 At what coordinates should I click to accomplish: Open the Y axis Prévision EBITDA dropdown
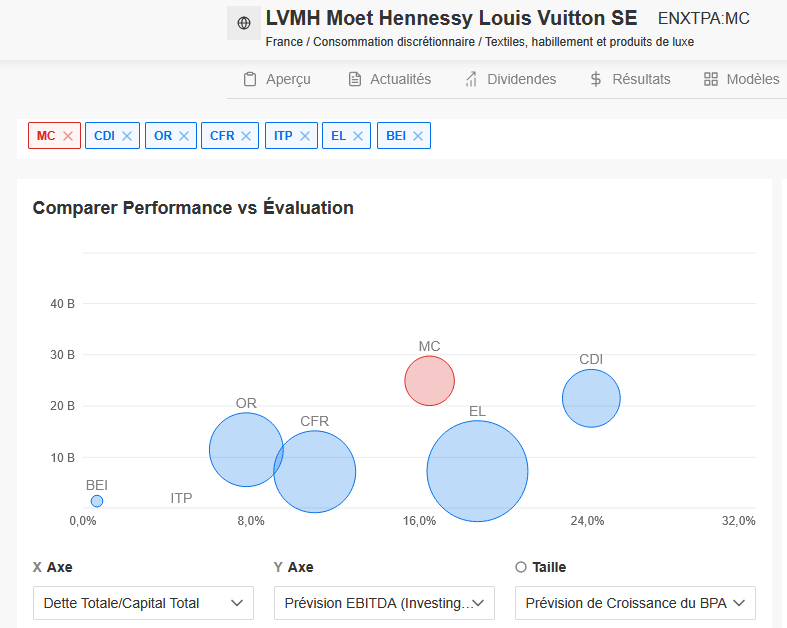coord(384,603)
